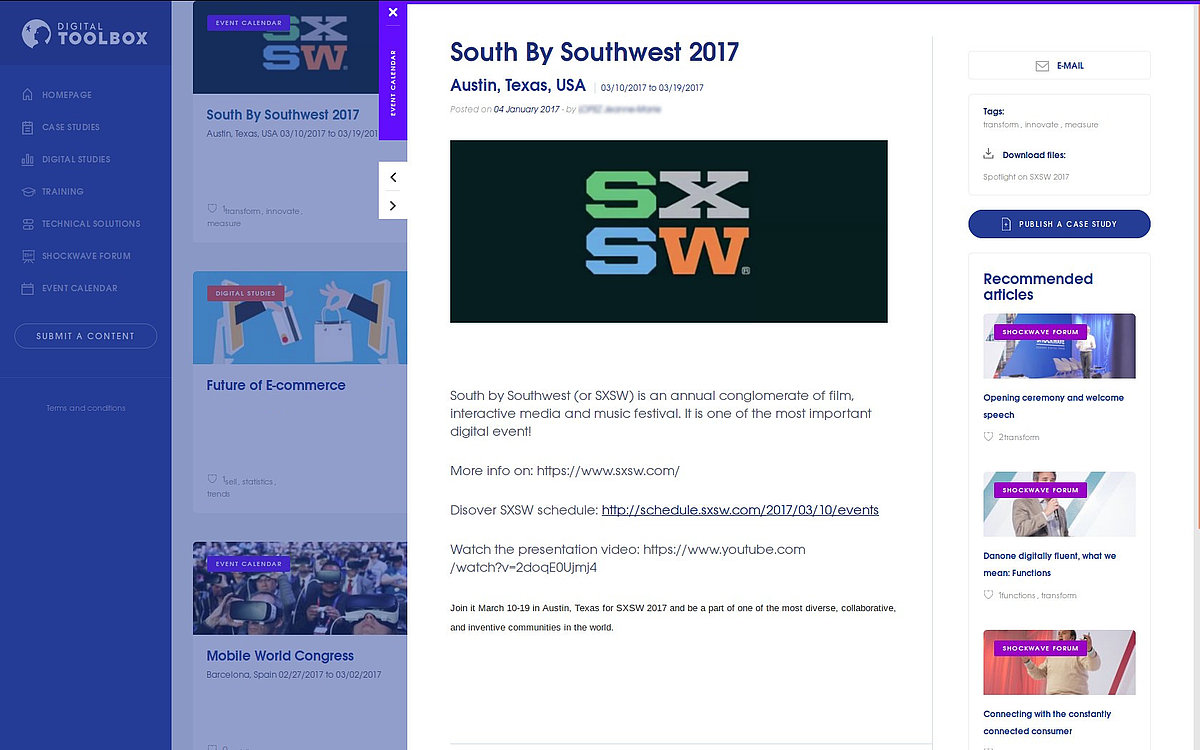Image resolution: width=1200 pixels, height=750 pixels.
Task: Click Event Calendar tag on SXSW card
Action: [248, 22]
